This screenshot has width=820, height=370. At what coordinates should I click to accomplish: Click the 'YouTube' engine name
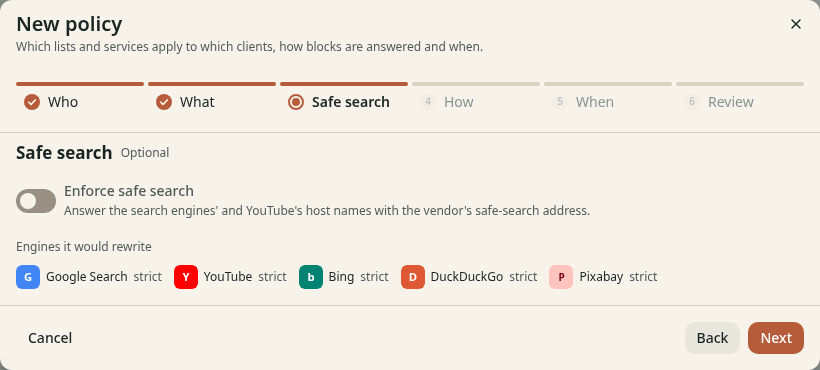tap(228, 277)
